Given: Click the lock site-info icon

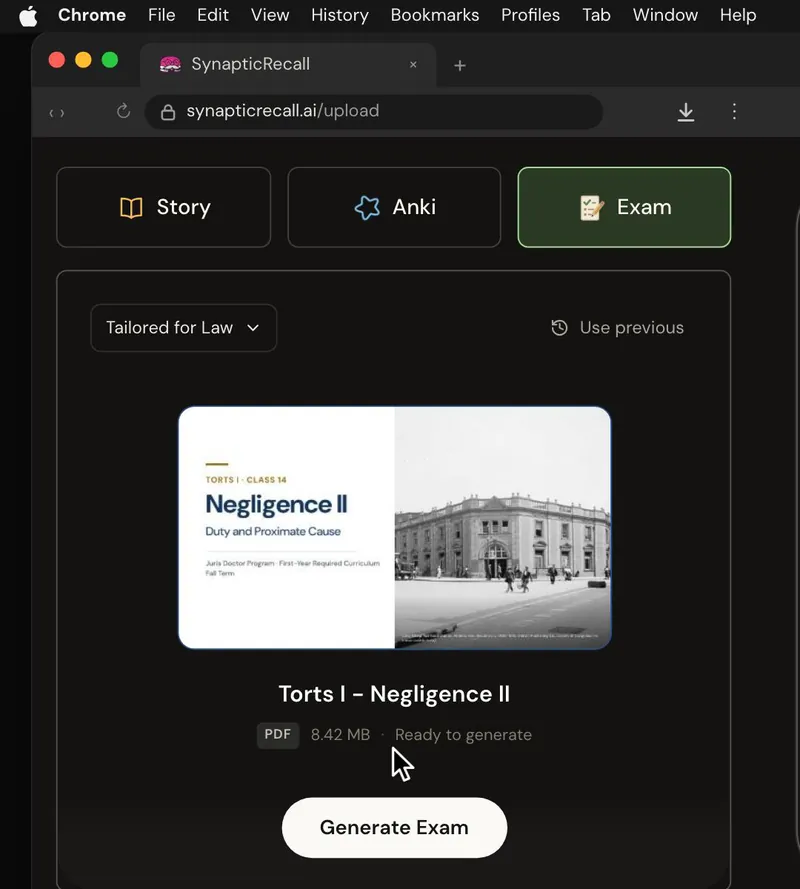Looking at the screenshot, I should [x=168, y=112].
